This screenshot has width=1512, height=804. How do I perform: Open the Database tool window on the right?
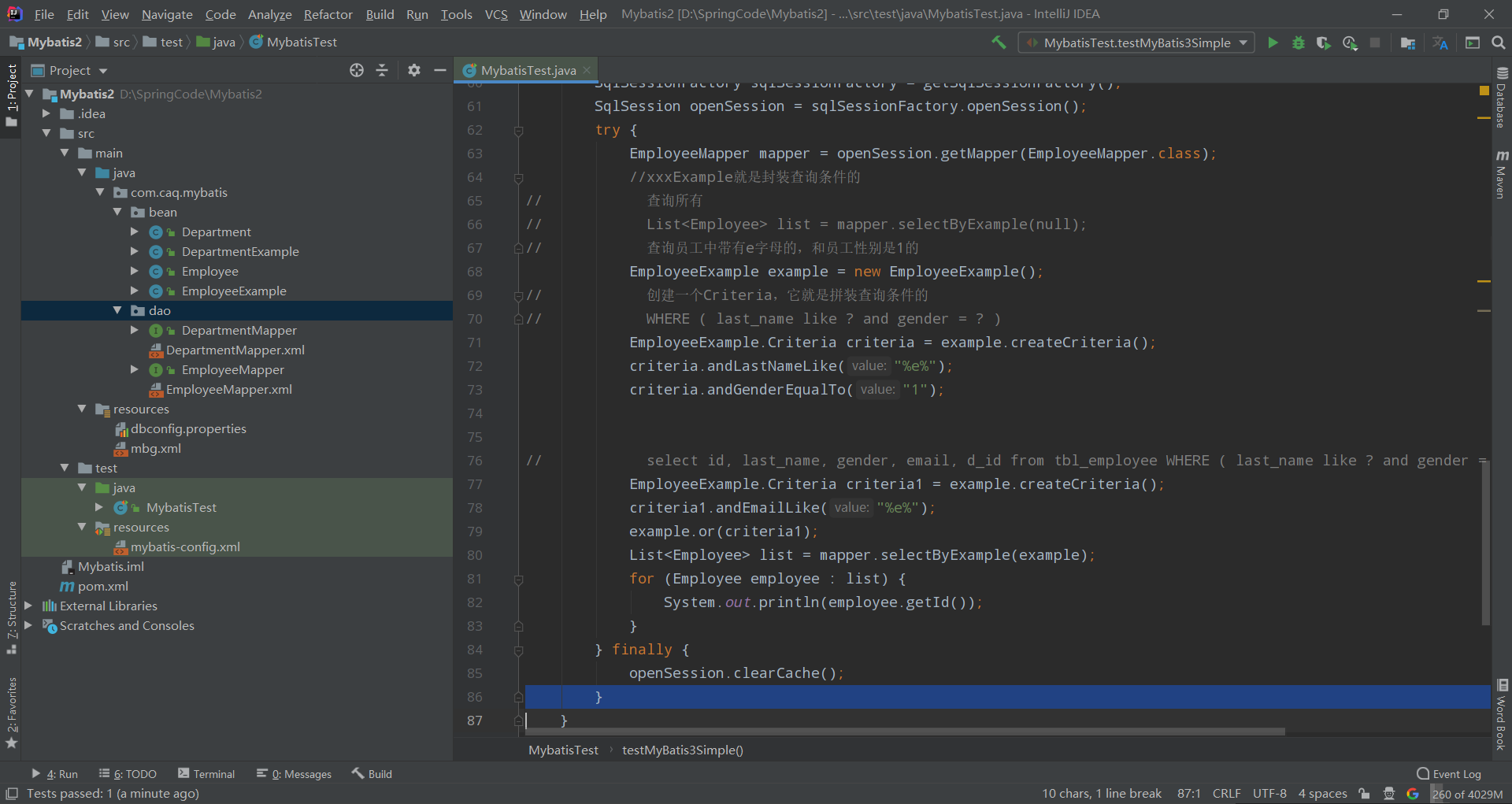[1502, 98]
